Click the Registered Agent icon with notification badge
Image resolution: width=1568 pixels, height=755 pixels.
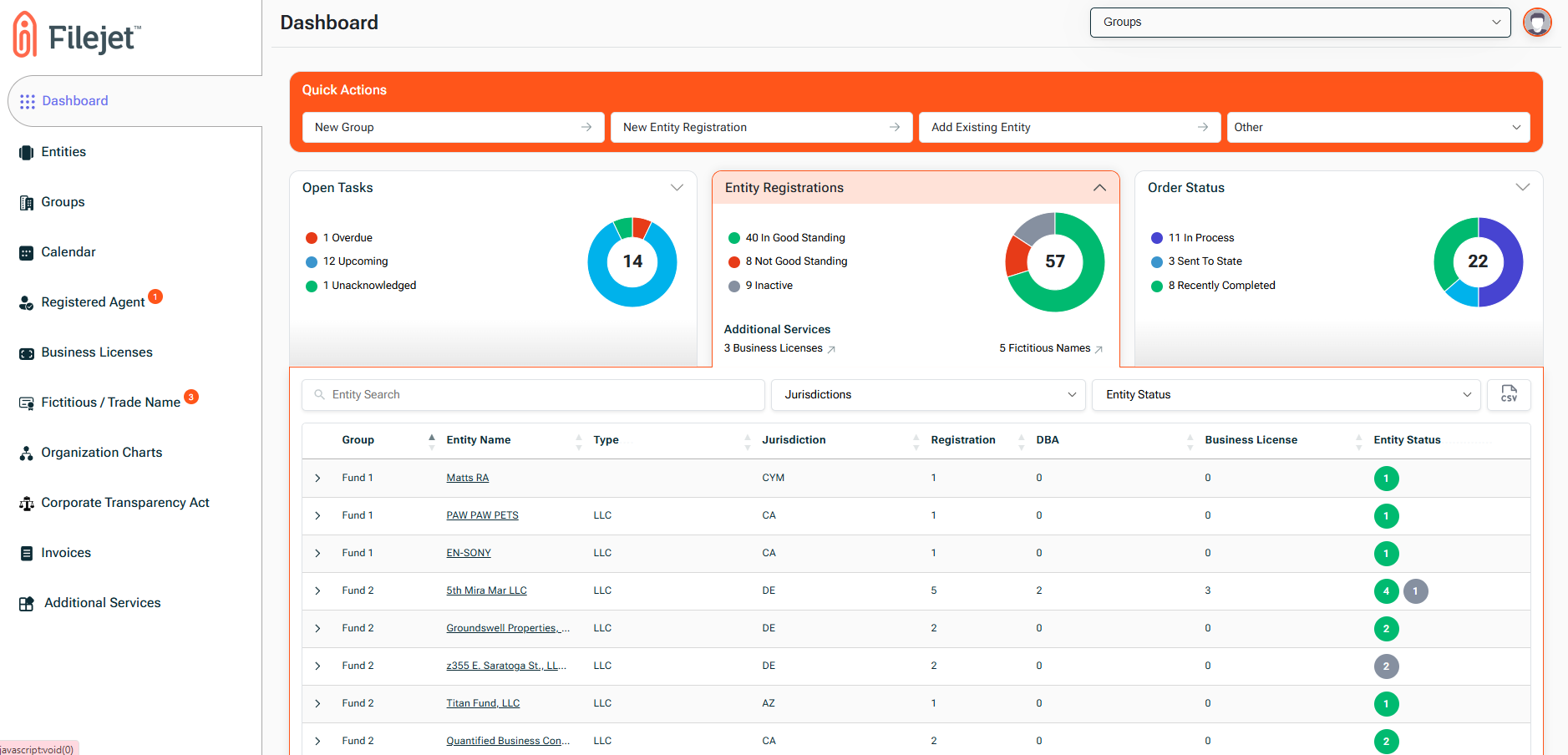pos(28,301)
